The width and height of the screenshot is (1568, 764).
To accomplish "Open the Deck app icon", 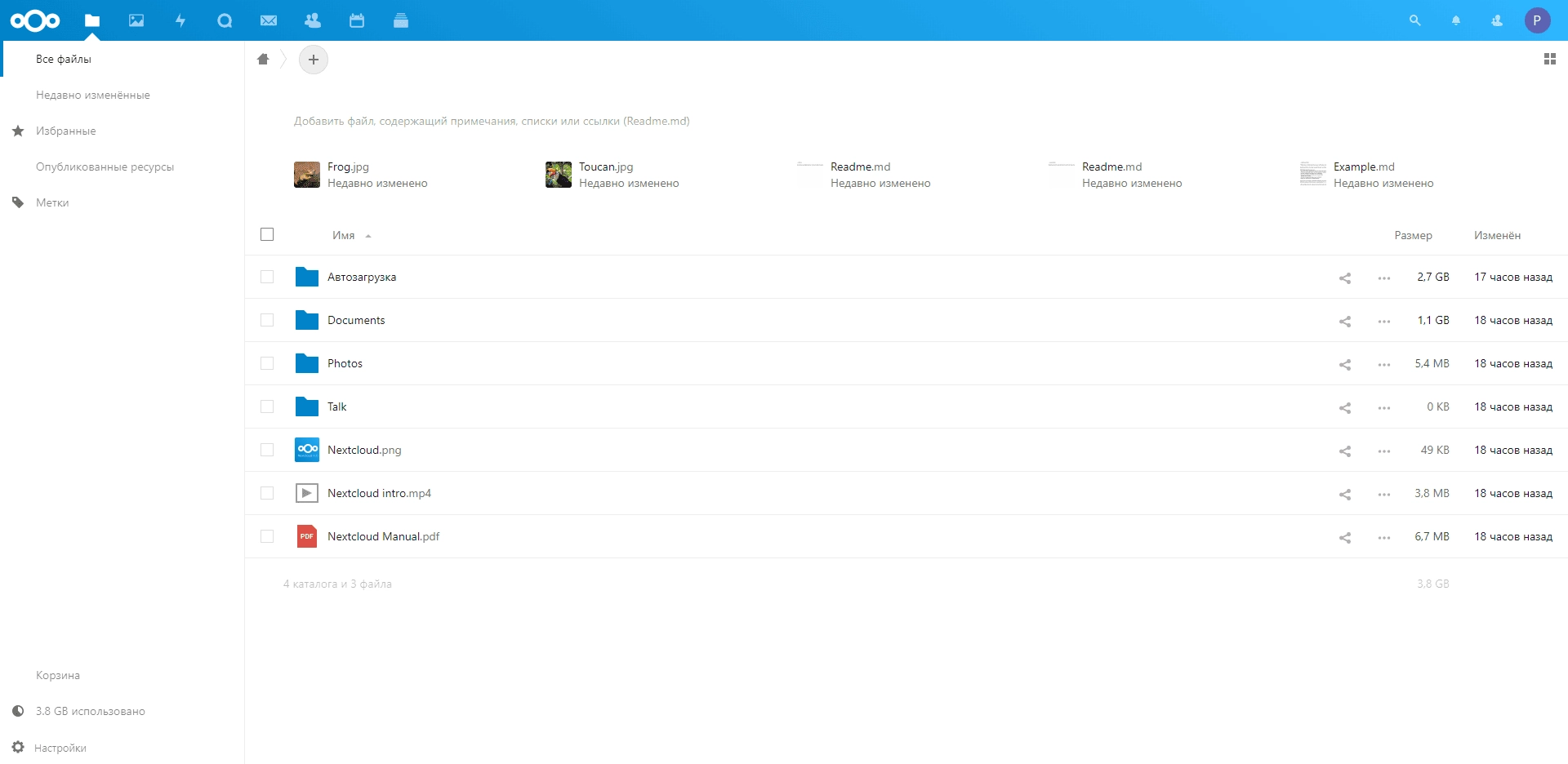I will click(x=401, y=20).
